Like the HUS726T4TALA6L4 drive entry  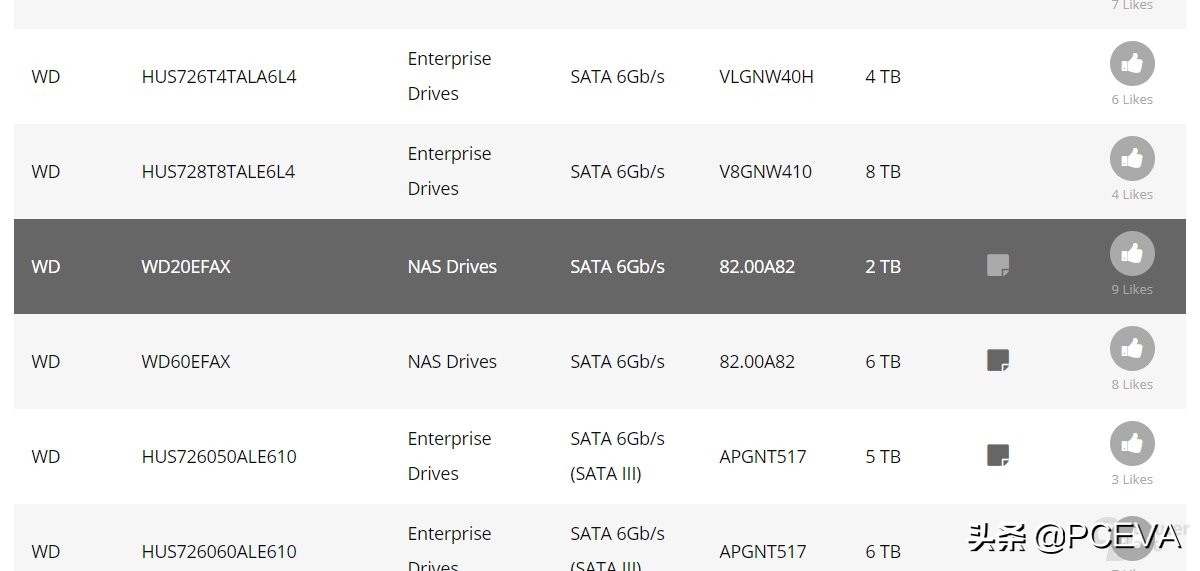coord(1132,64)
